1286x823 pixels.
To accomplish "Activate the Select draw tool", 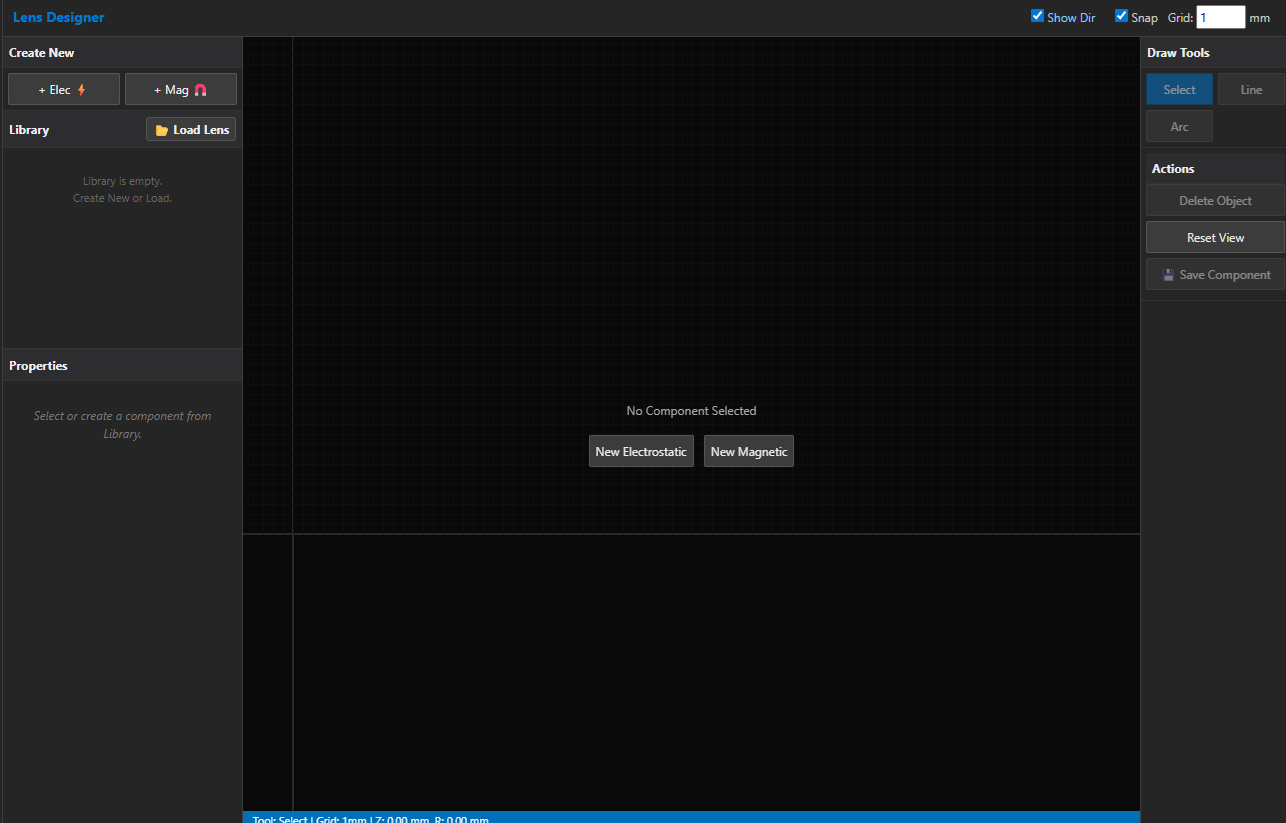I will click(1179, 90).
